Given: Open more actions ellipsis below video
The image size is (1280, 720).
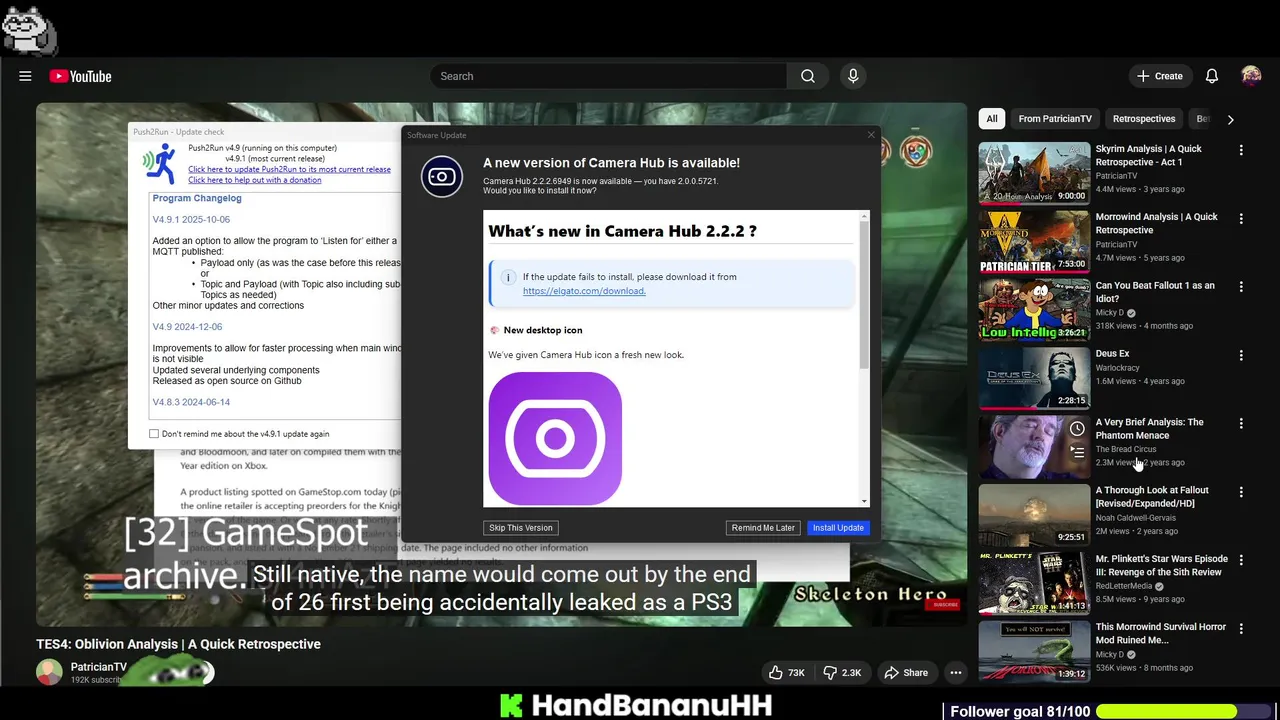Looking at the screenshot, I should [x=956, y=673].
